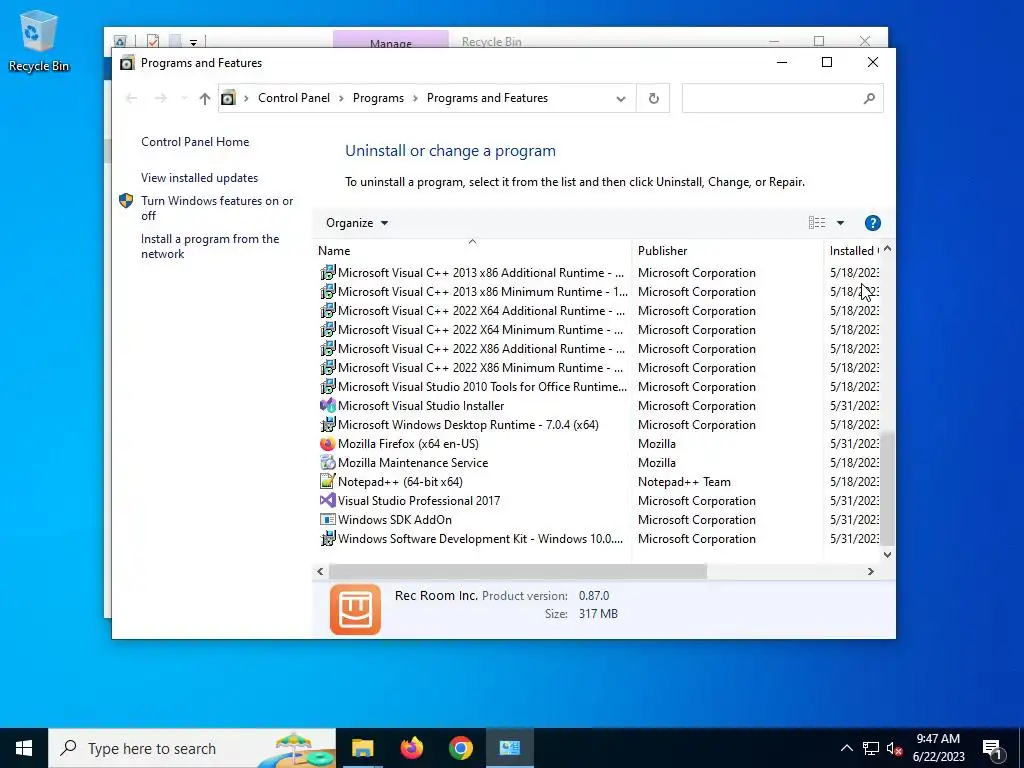
Task: Go up one level with the up arrow
Action: (204, 99)
